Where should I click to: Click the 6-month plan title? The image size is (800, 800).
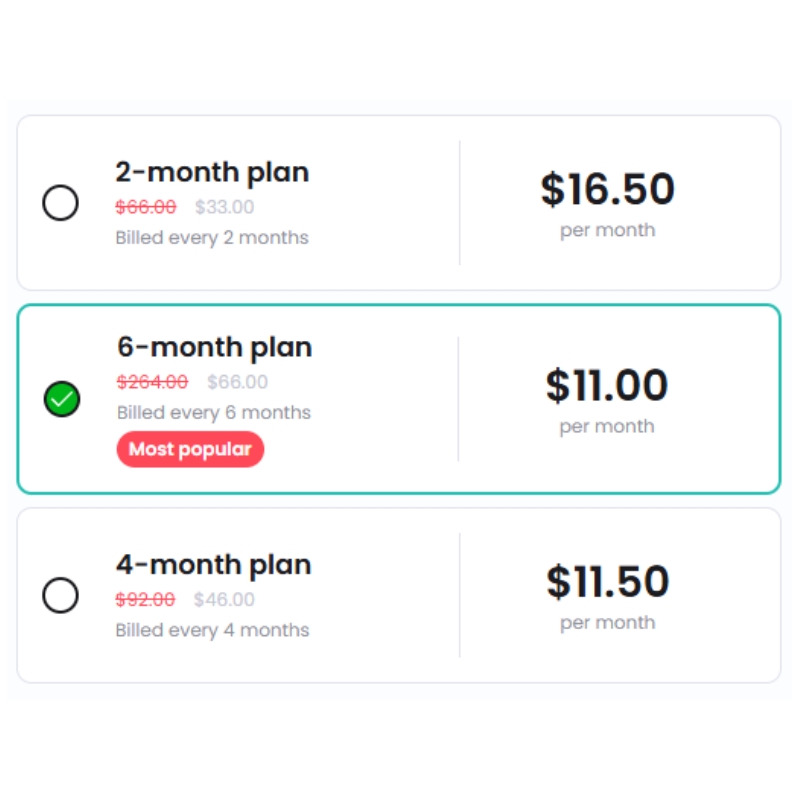(214, 347)
